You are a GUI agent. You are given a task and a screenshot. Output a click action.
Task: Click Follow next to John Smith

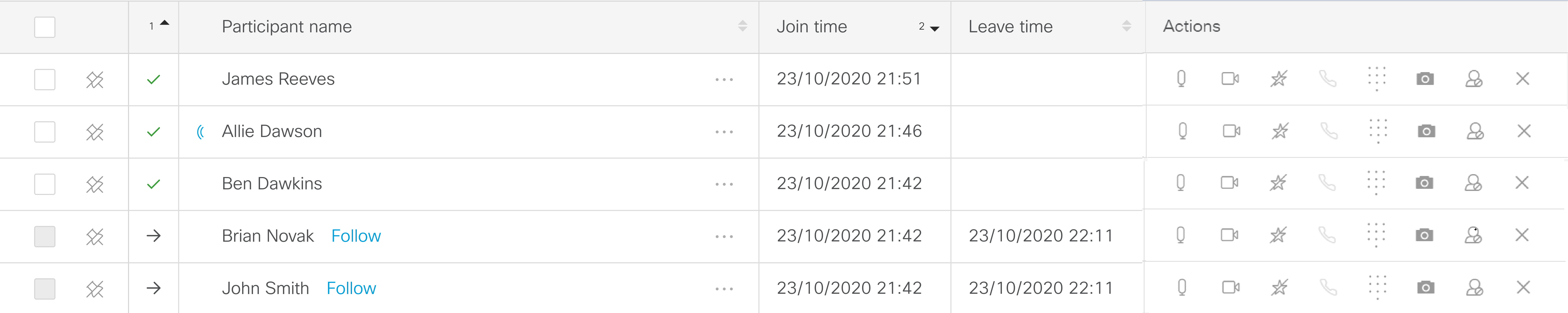pos(352,287)
